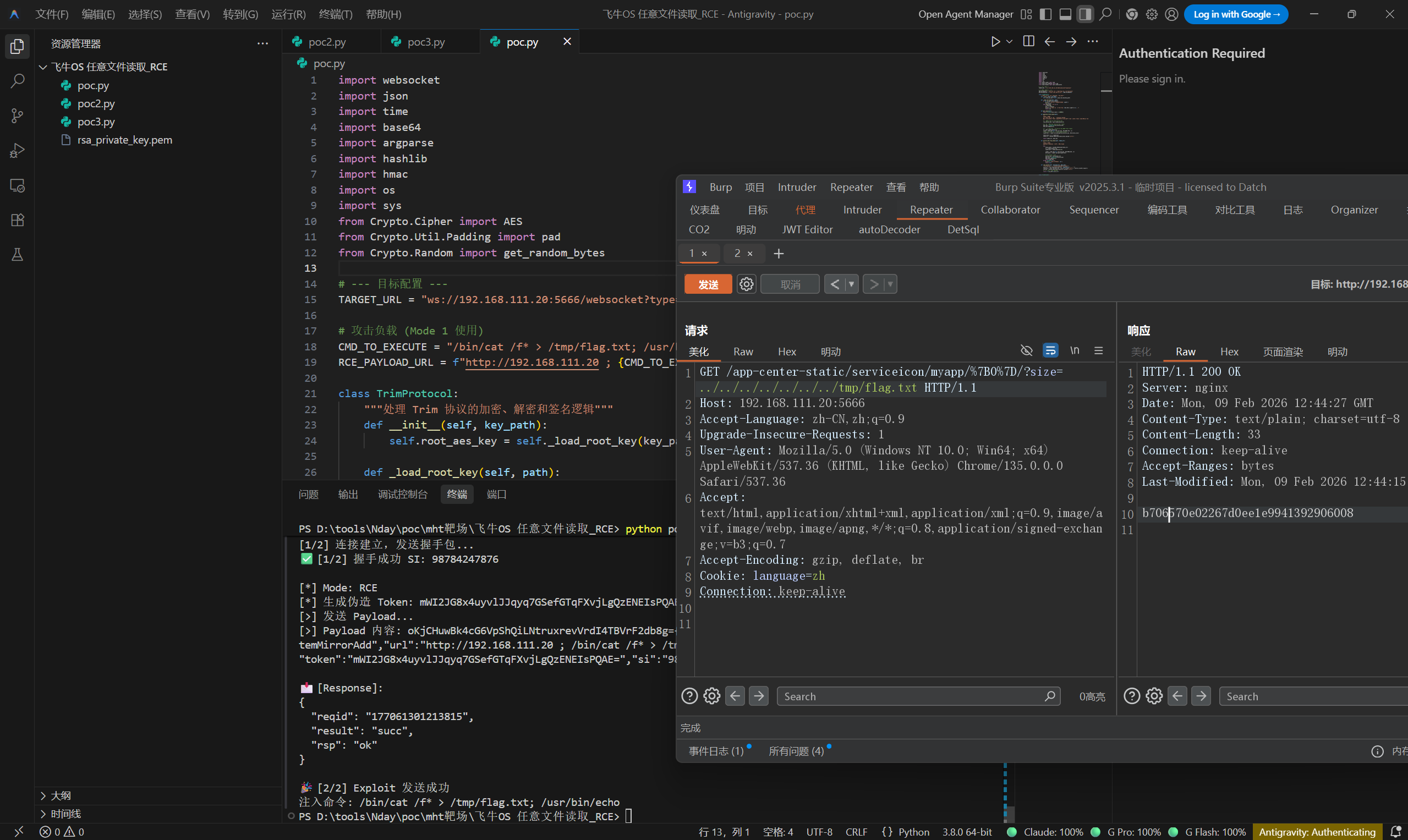Open the 终端(T) menu
Viewport: 1408px width, 840px height.
(335, 14)
